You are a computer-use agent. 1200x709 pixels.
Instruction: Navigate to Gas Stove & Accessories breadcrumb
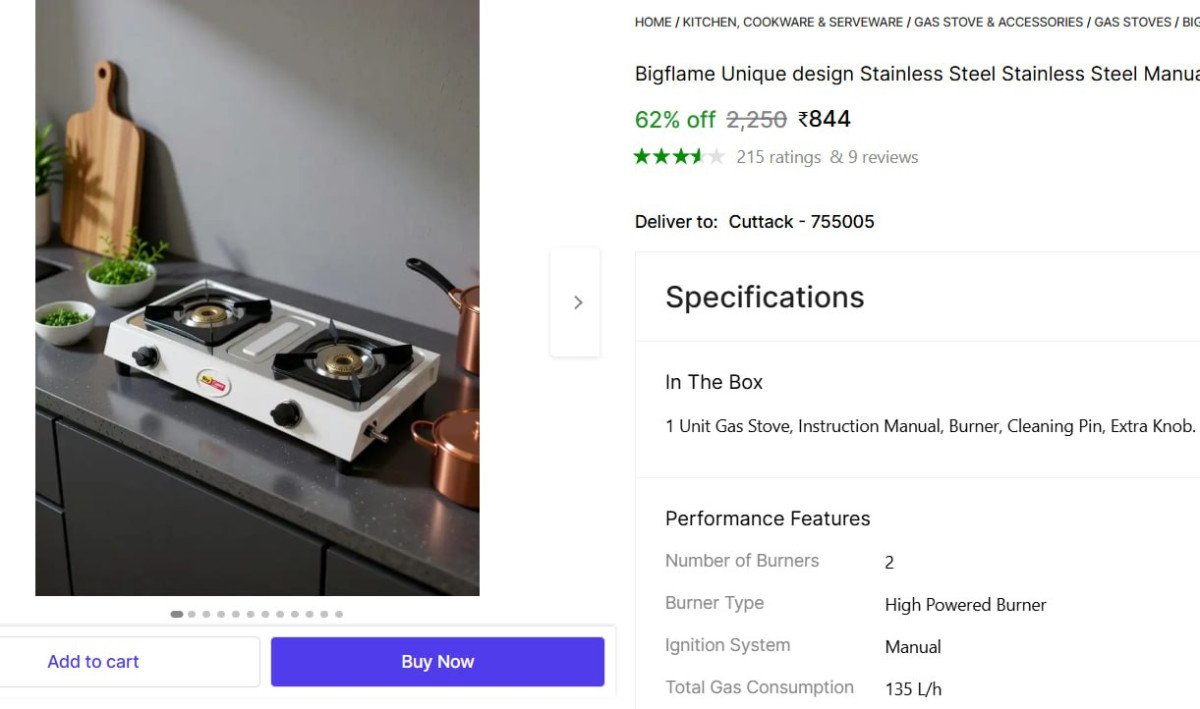[x=998, y=22]
